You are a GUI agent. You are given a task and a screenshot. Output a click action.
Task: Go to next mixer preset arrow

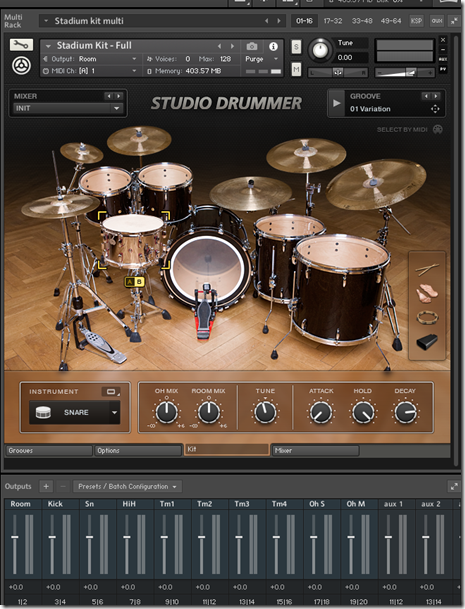click(x=118, y=96)
